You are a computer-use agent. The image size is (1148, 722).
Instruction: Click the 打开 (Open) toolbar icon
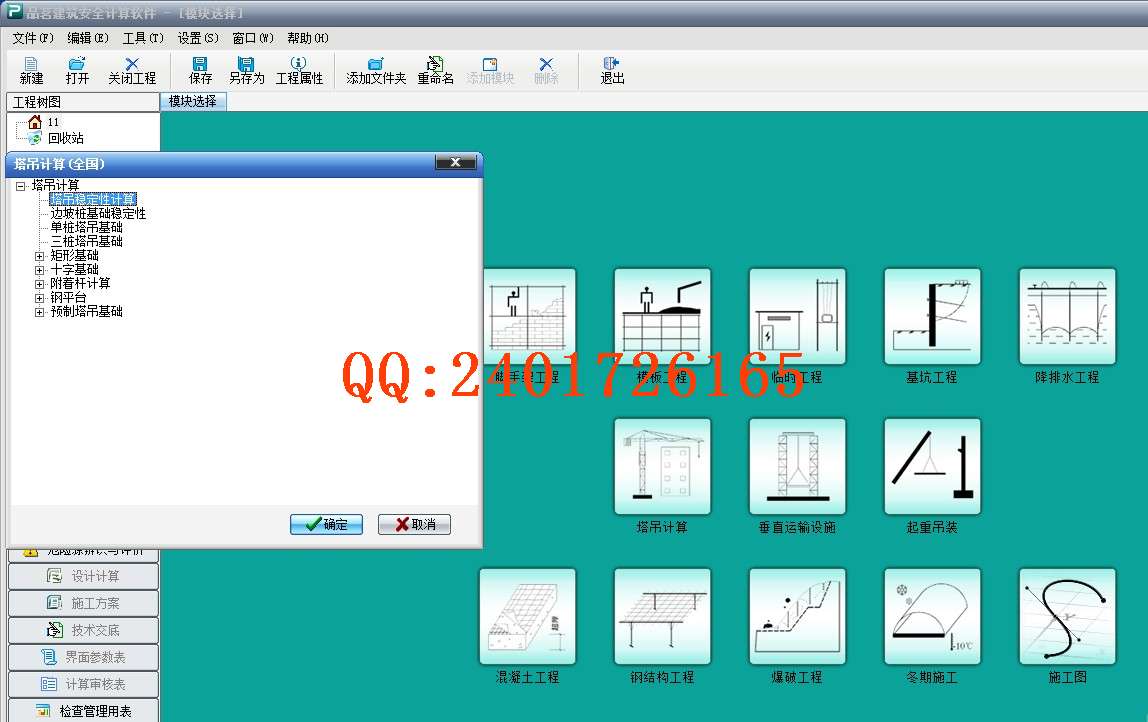[x=77, y=70]
